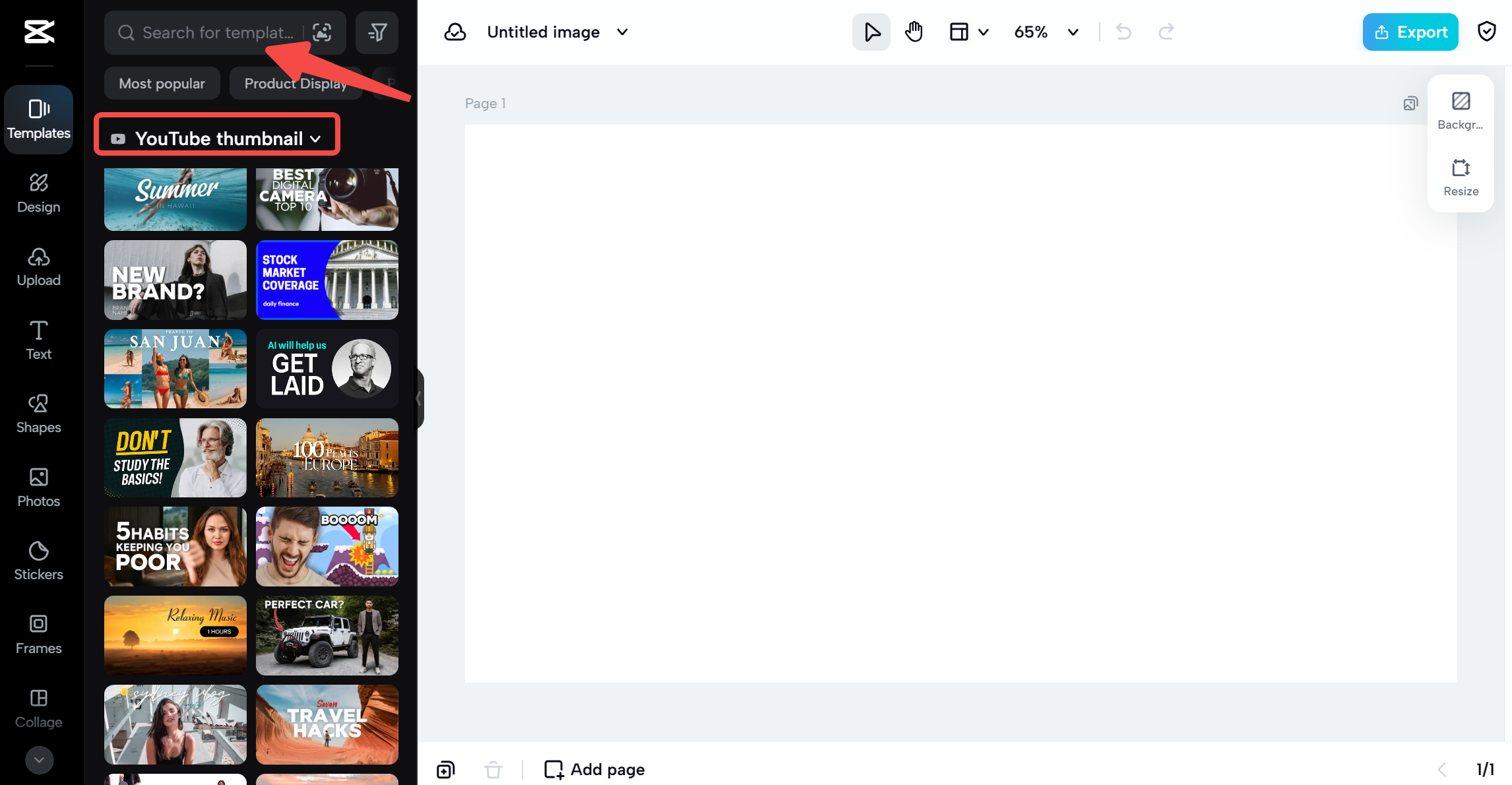Open the 65% zoom level dropdown

(1046, 32)
